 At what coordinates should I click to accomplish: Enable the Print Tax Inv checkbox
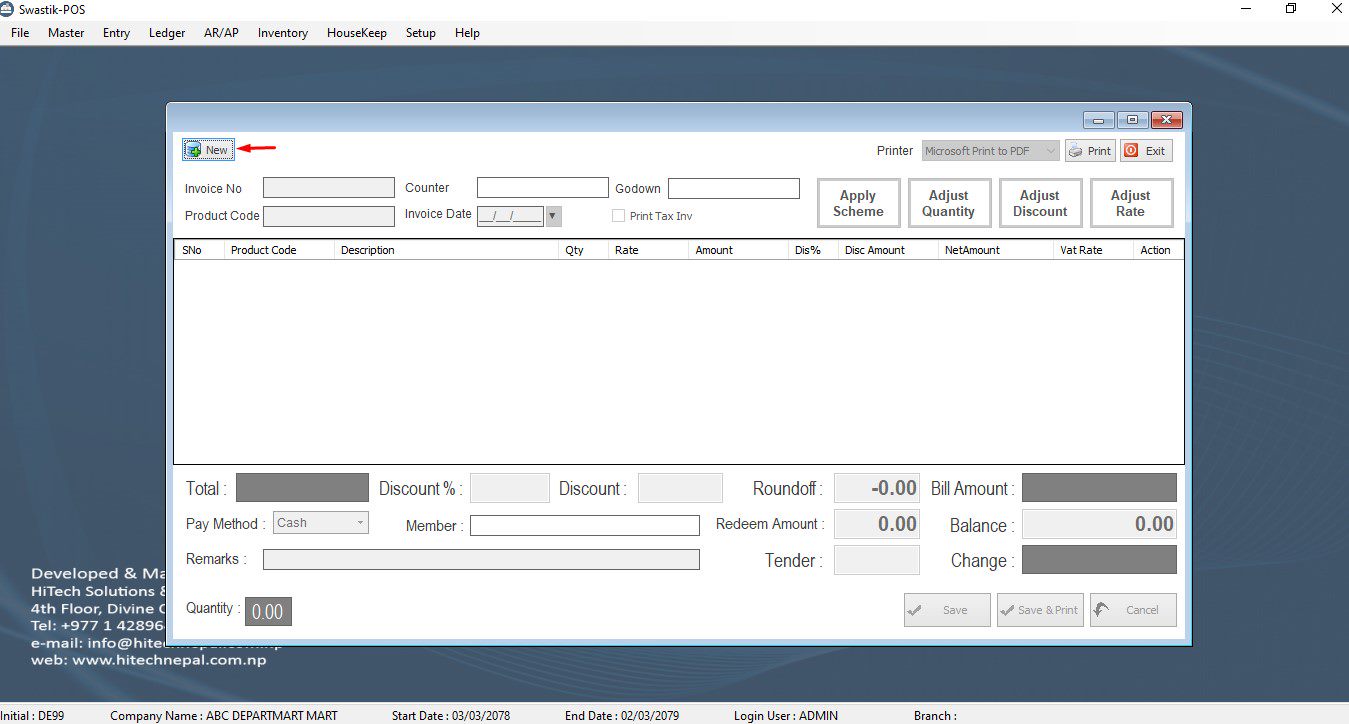tap(619, 216)
